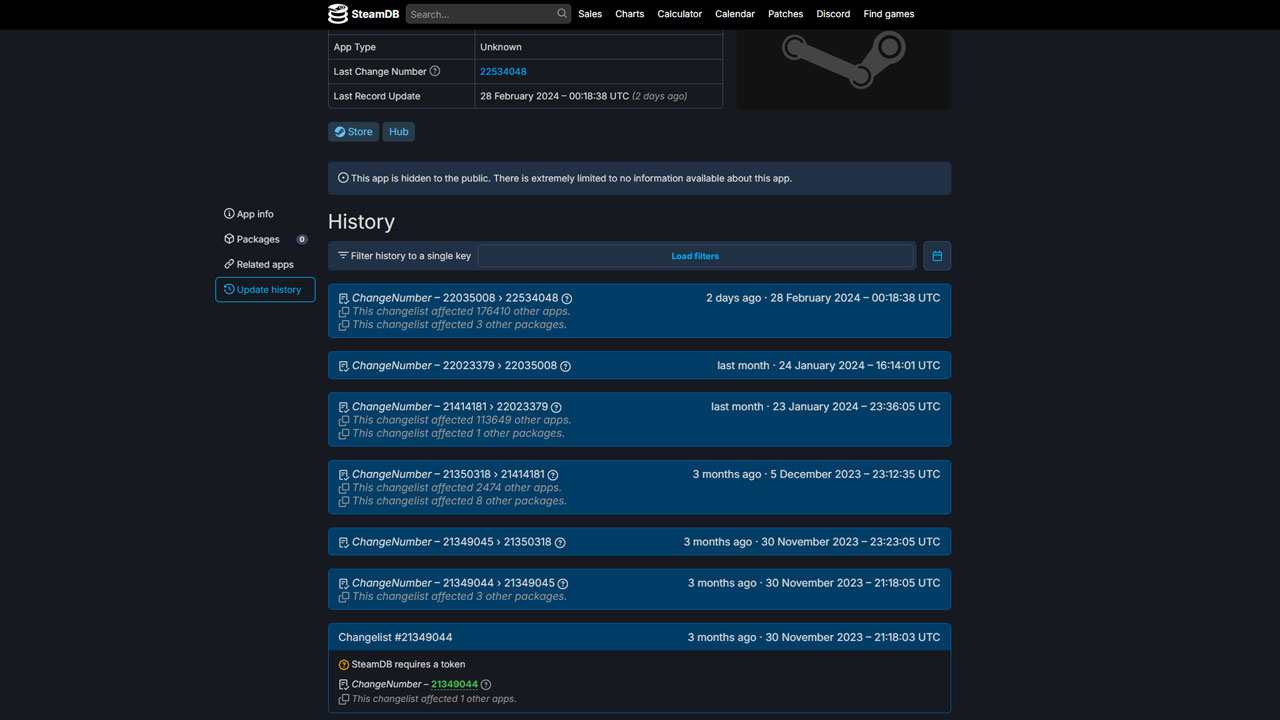
Task: Click copy icon beside 'affected 176410 other apps'
Action: click(344, 312)
